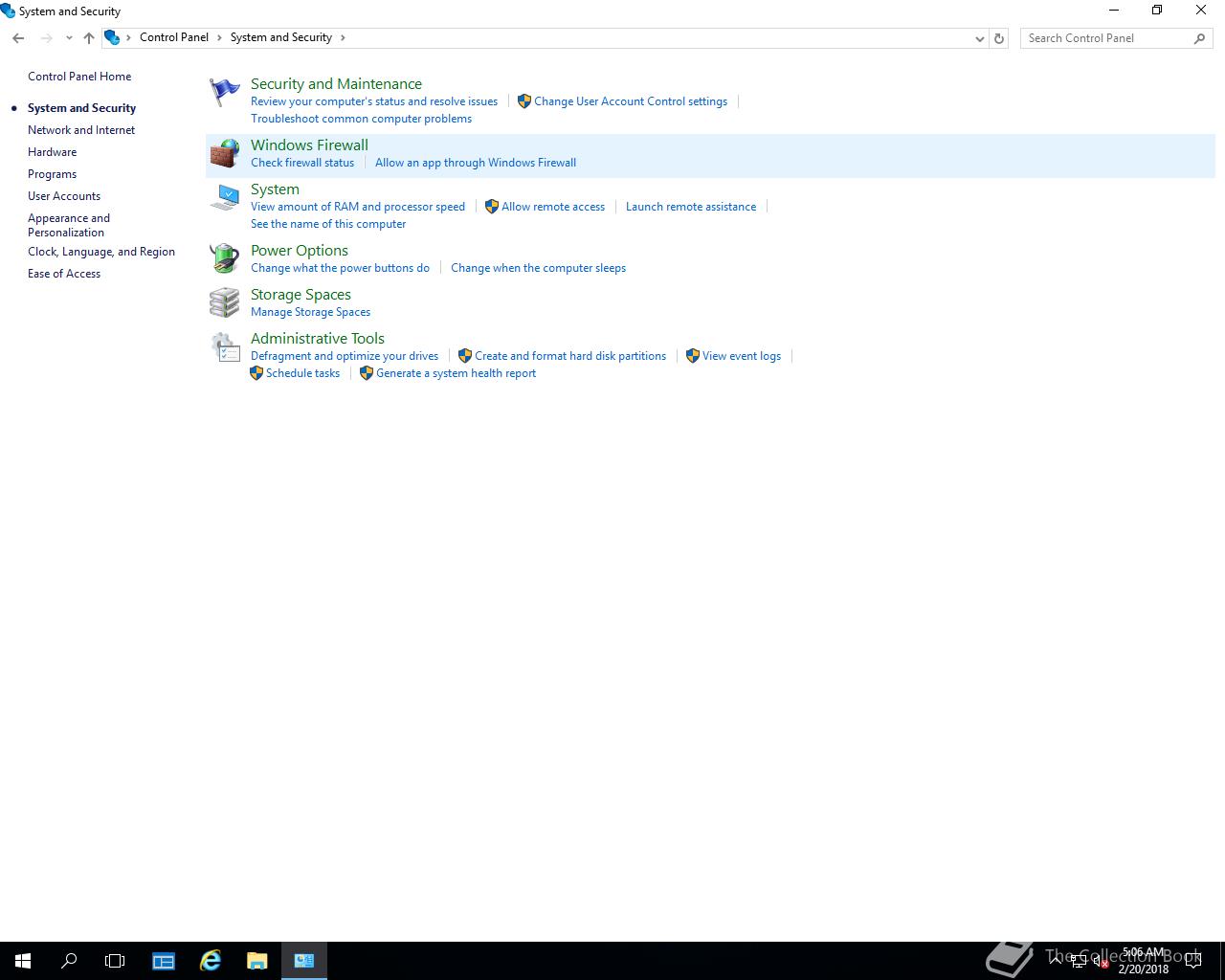Viewport: 1225px width, 980px height.
Task: Click the Power Options battery icon
Action: 225,258
